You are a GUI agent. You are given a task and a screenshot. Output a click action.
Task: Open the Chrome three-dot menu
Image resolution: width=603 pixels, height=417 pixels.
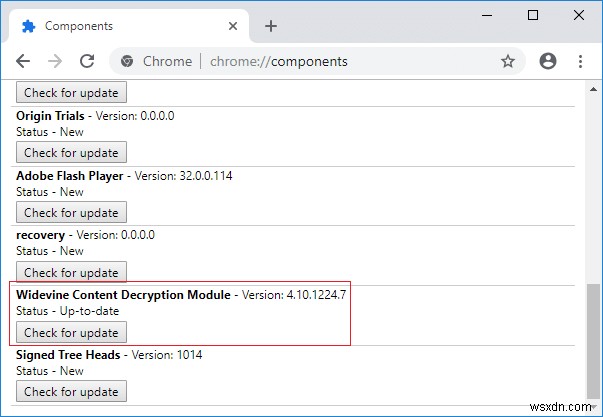pos(580,61)
